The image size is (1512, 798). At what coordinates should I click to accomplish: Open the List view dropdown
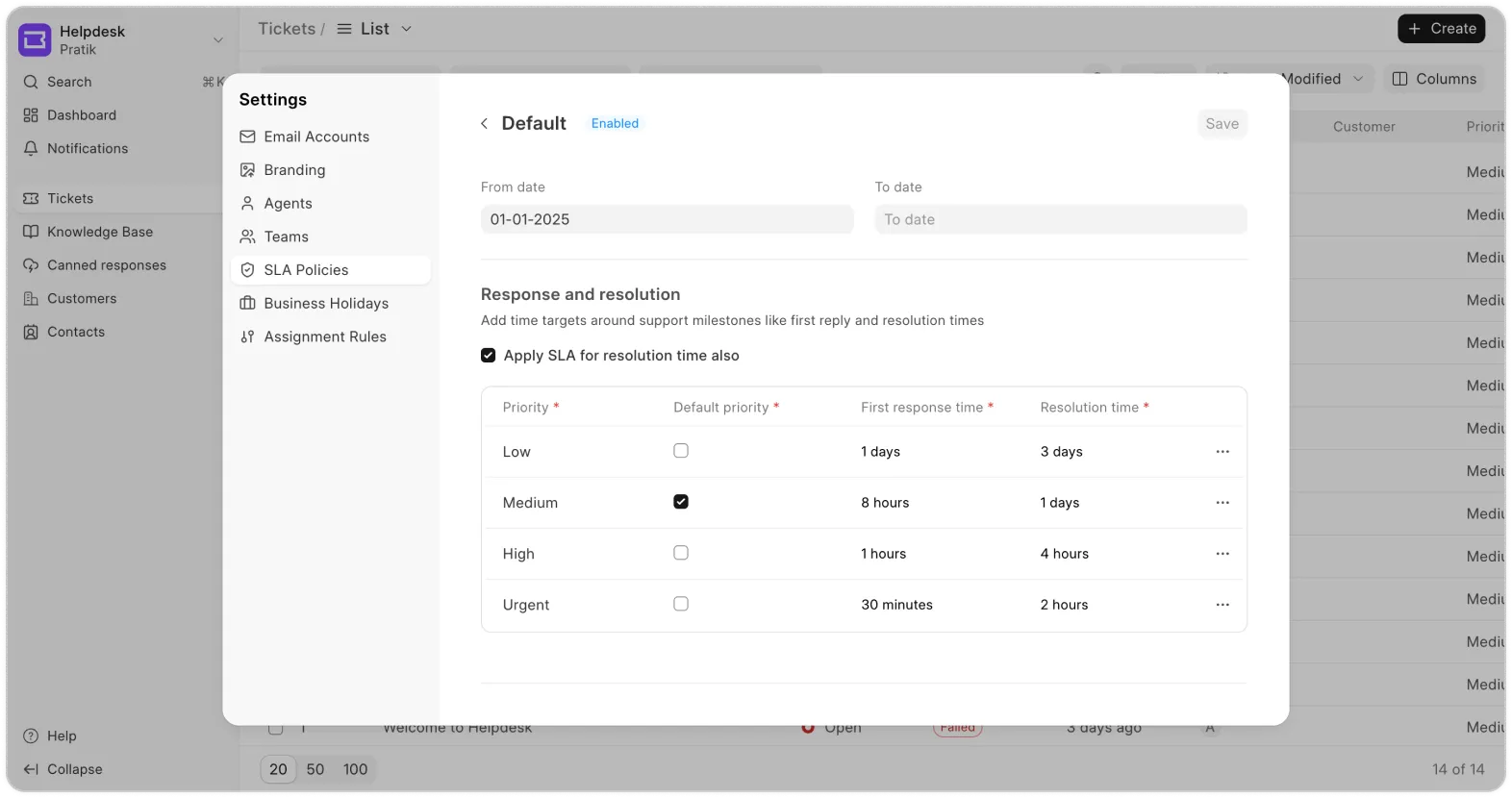point(406,29)
